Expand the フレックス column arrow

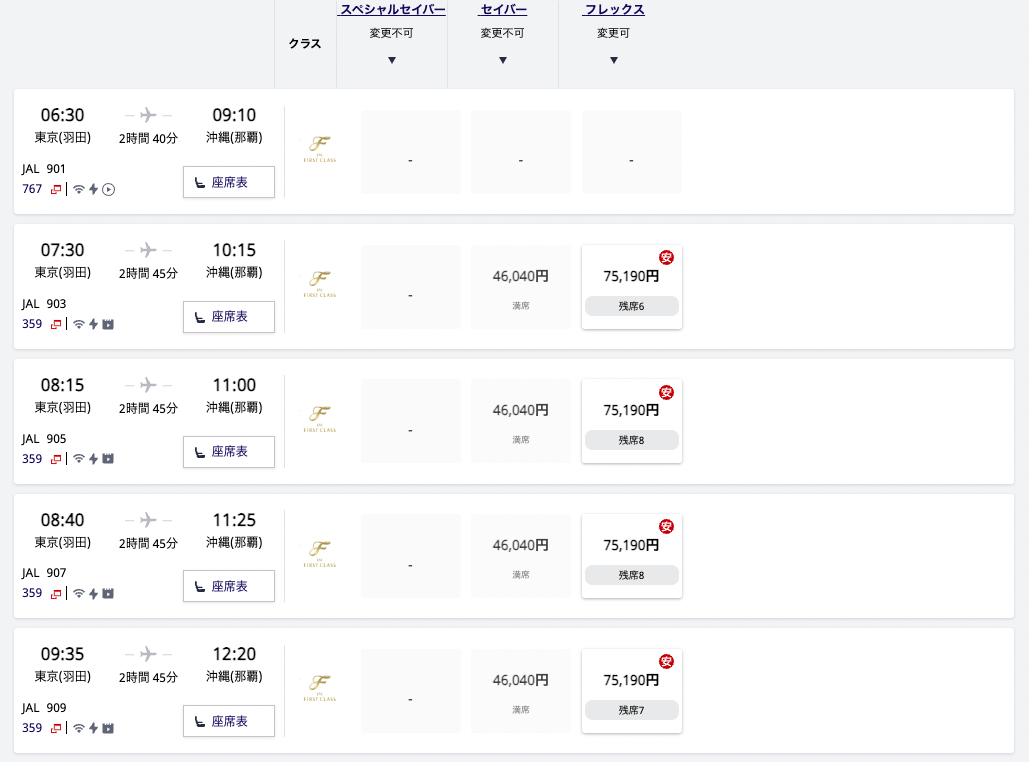(x=614, y=60)
